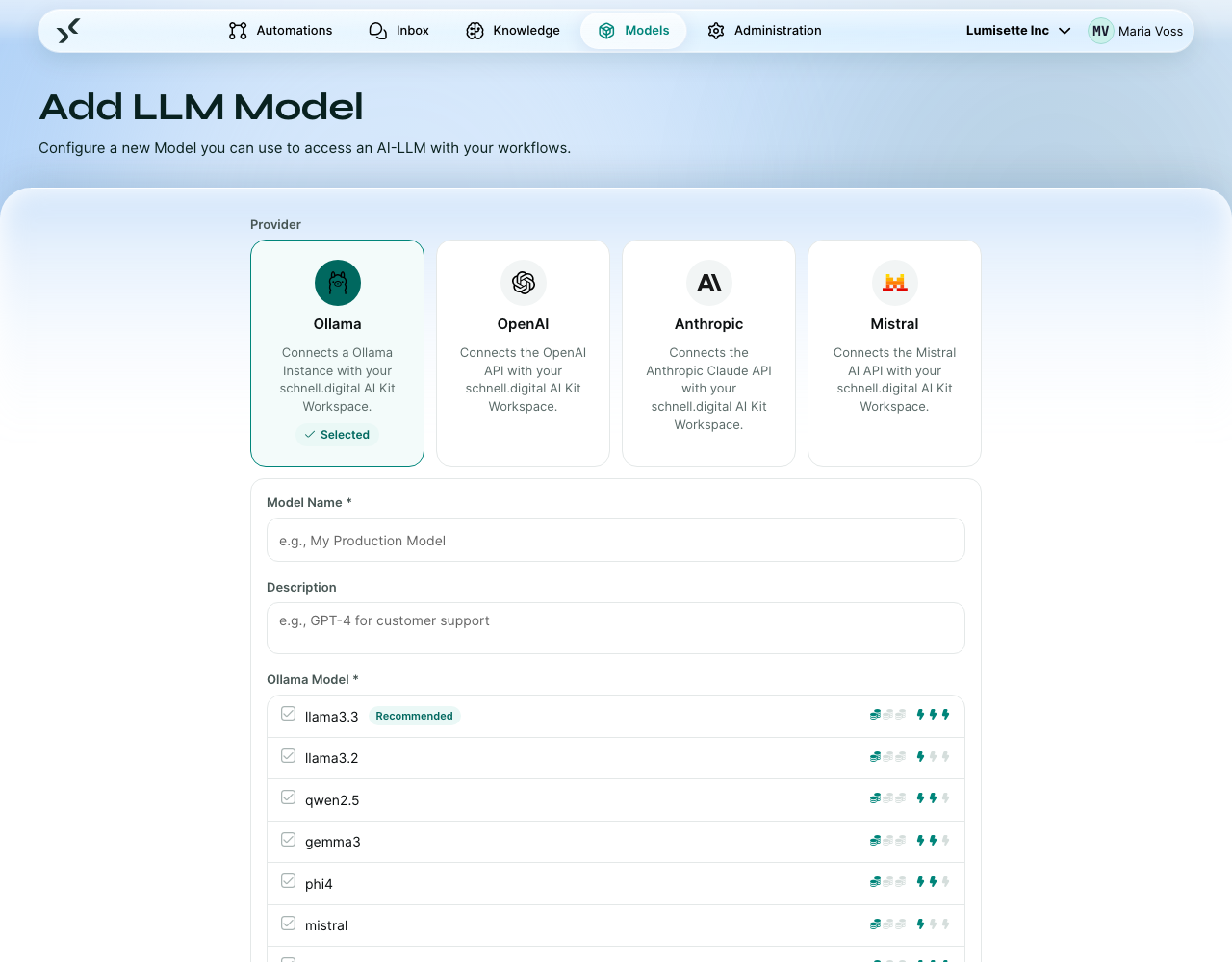Viewport: 1232px width, 962px height.
Task: Click the cost coins icon for gemma3
Action: (888, 841)
